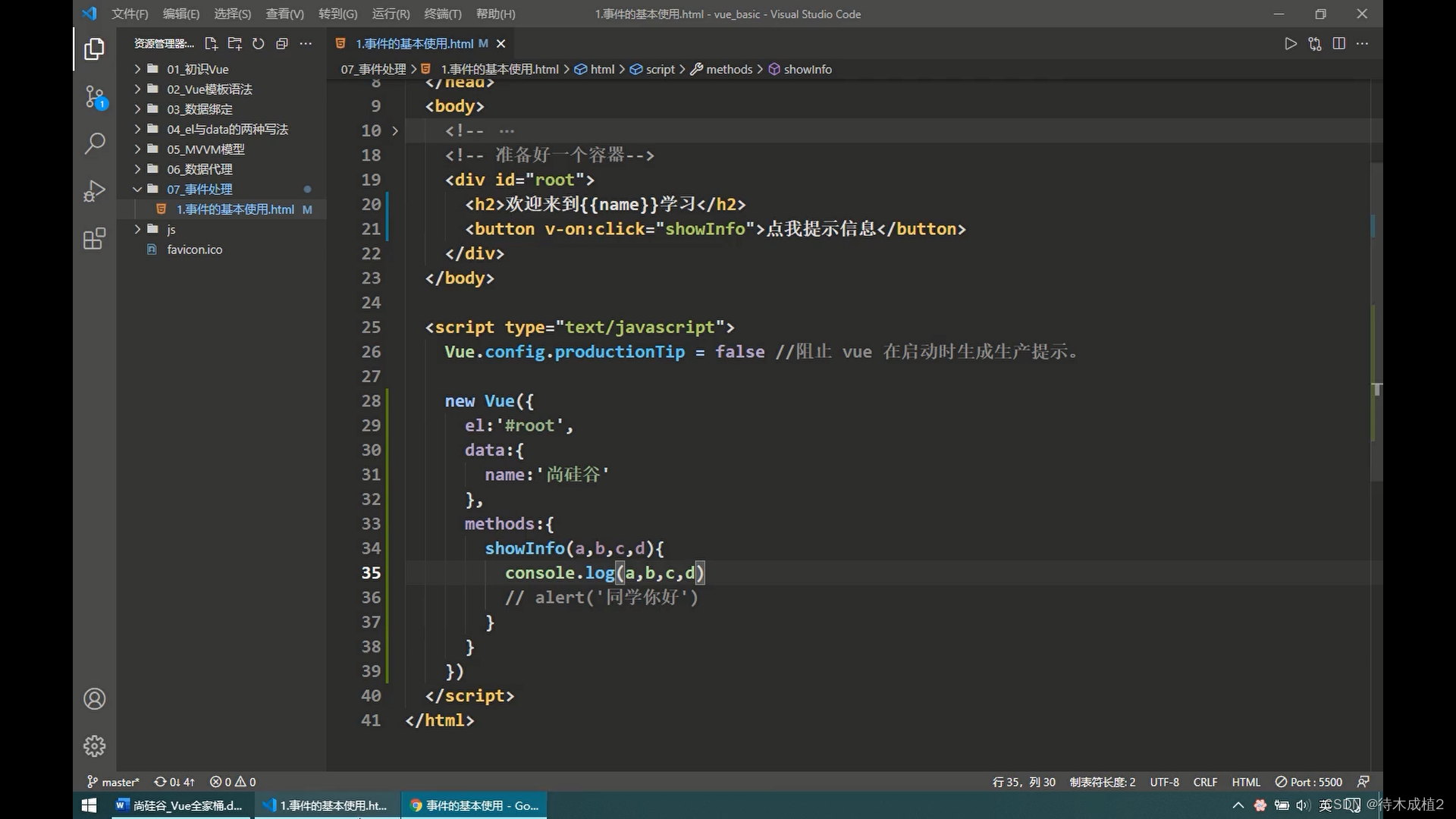Open Run and Debug view icon

pyautogui.click(x=94, y=190)
